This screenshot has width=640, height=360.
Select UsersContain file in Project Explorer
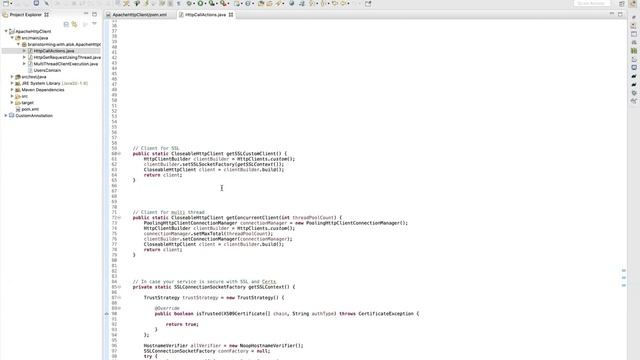[x=47, y=70]
